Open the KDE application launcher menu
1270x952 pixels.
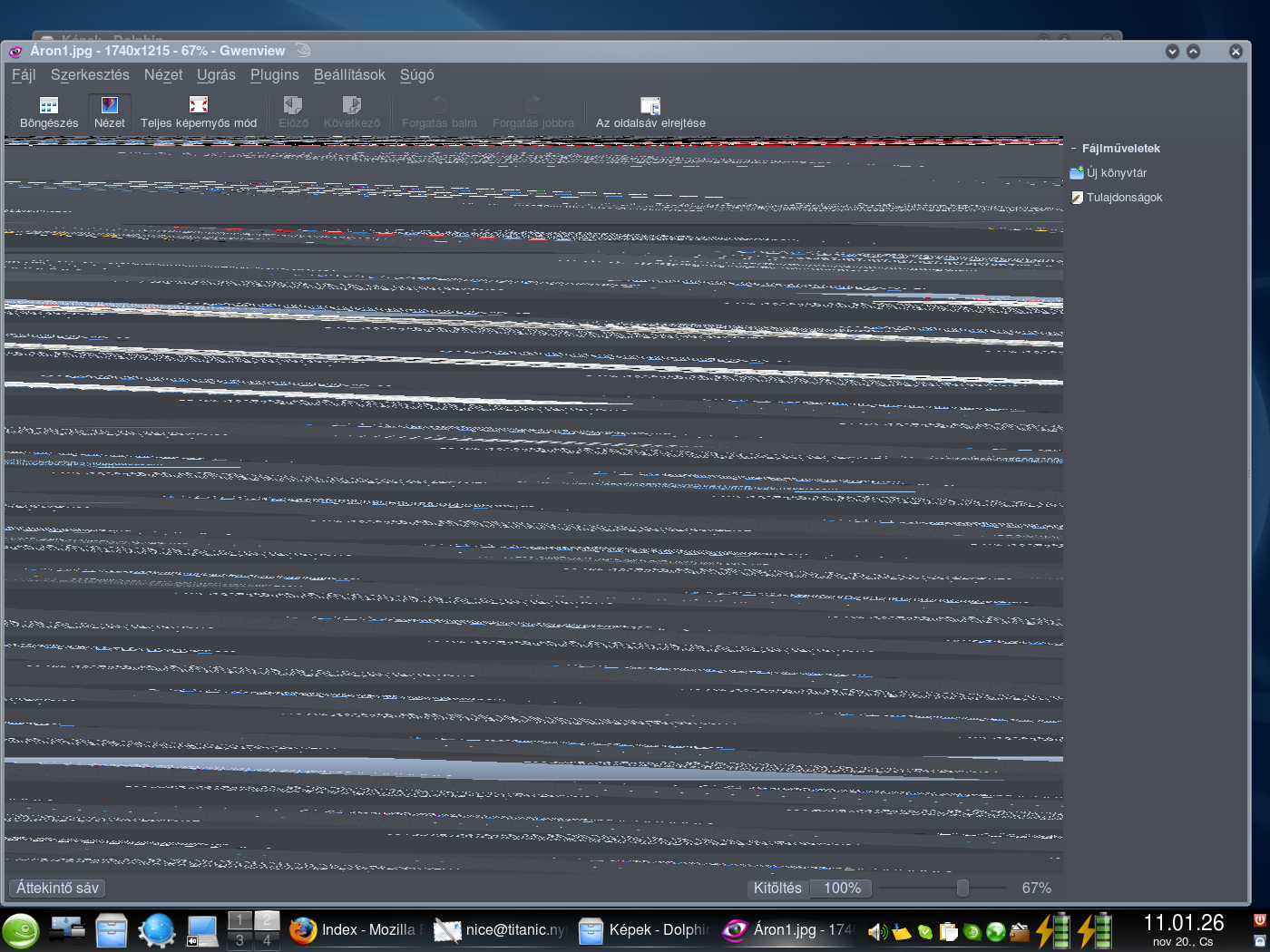tap(20, 931)
